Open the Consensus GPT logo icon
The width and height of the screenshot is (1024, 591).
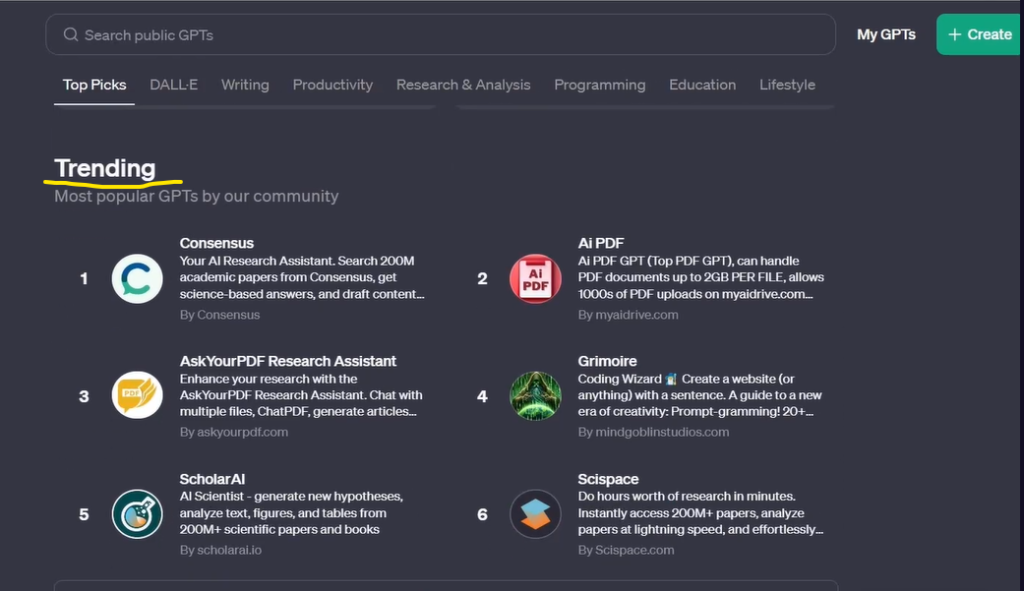tap(137, 279)
